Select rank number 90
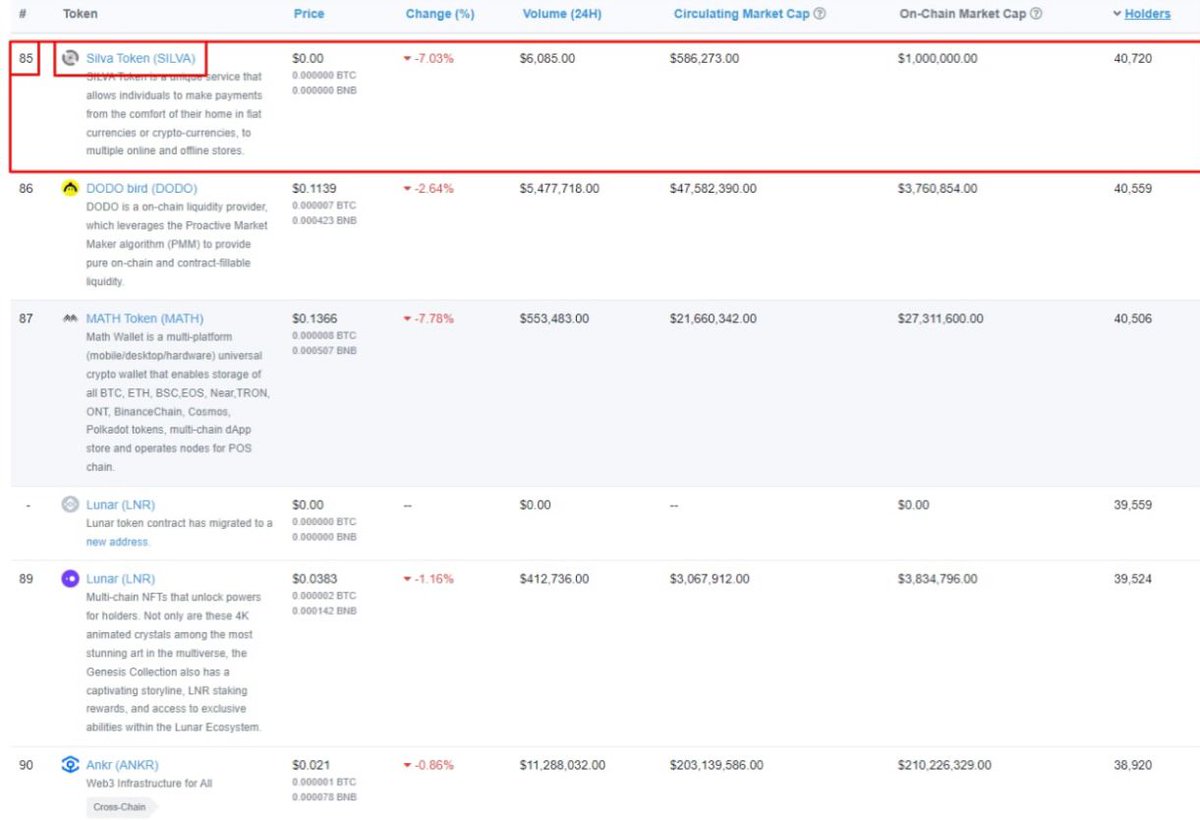 [26, 765]
